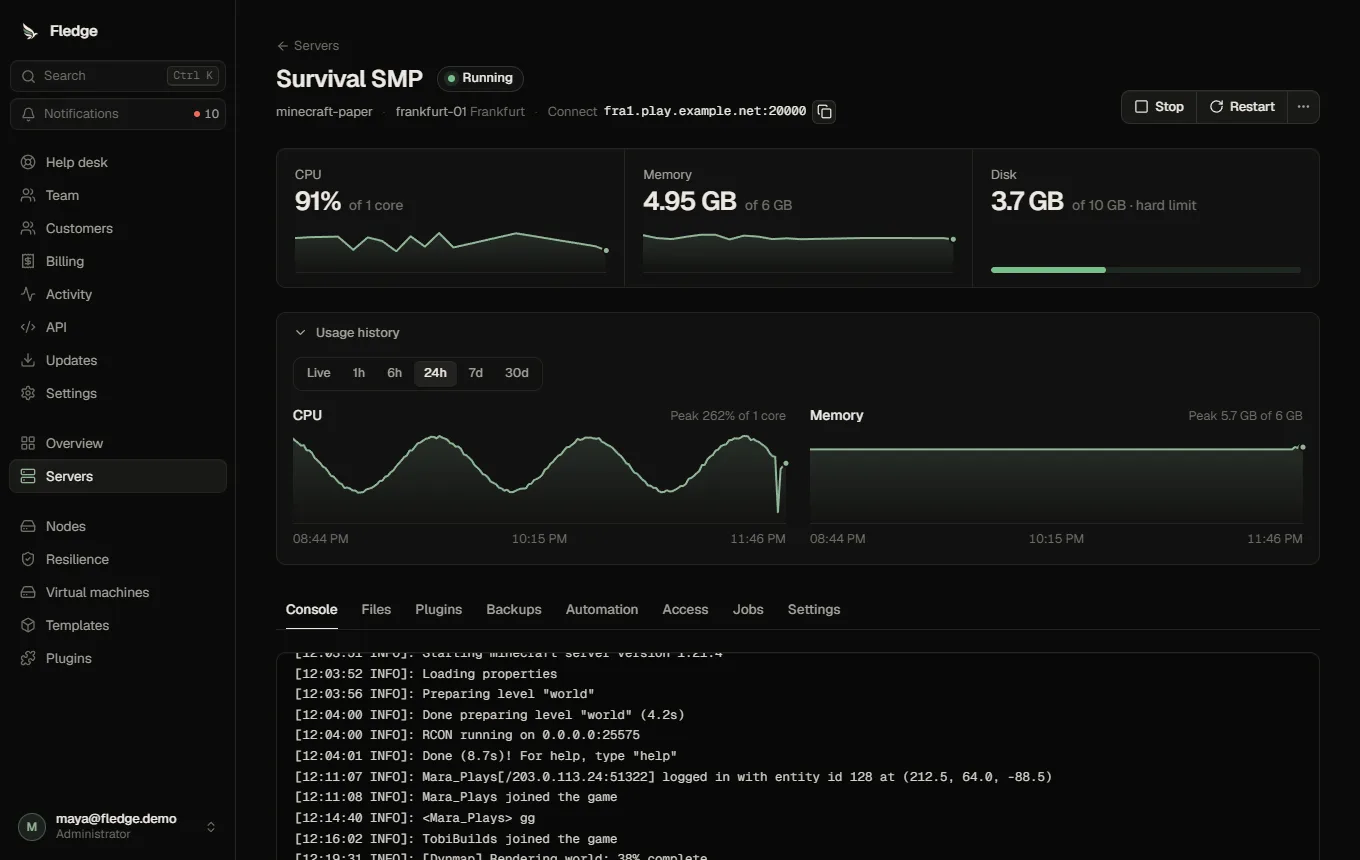This screenshot has height=860, width=1360.
Task: Click the Overview icon in sidebar
Action: coord(28,443)
